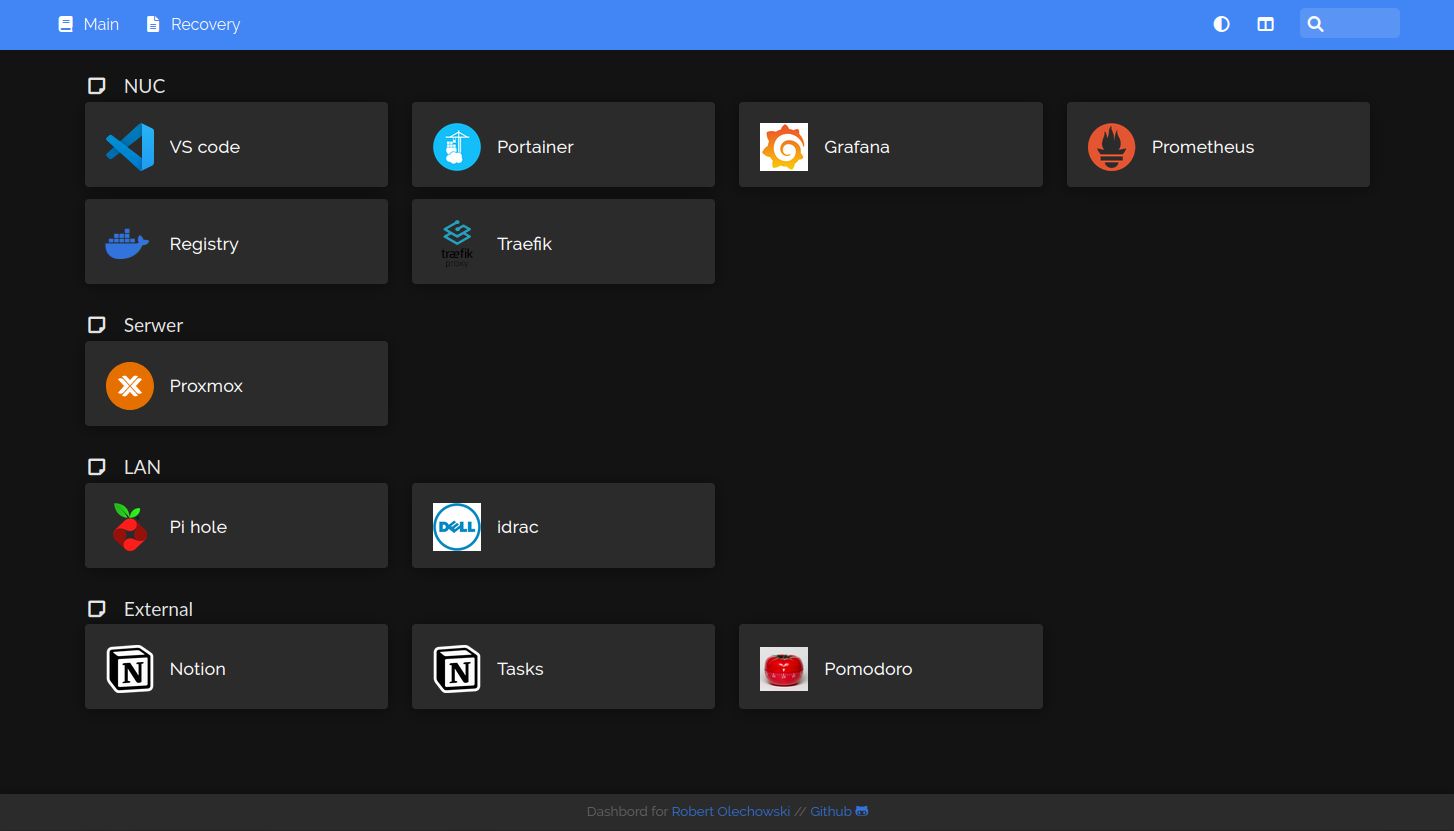
Task: Switch to the Recovery page tab
Action: point(193,24)
